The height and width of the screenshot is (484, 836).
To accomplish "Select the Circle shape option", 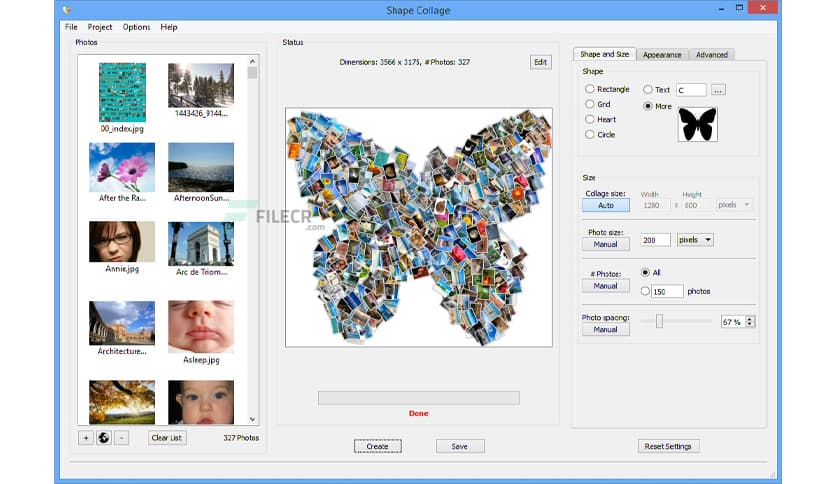I will click(x=589, y=134).
